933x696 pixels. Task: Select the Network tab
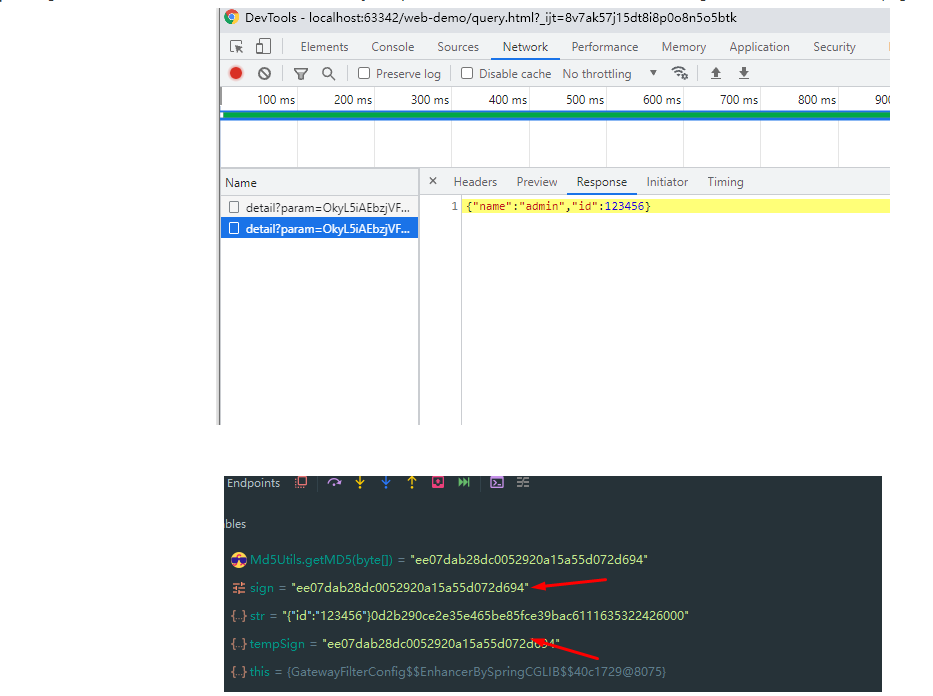point(525,47)
